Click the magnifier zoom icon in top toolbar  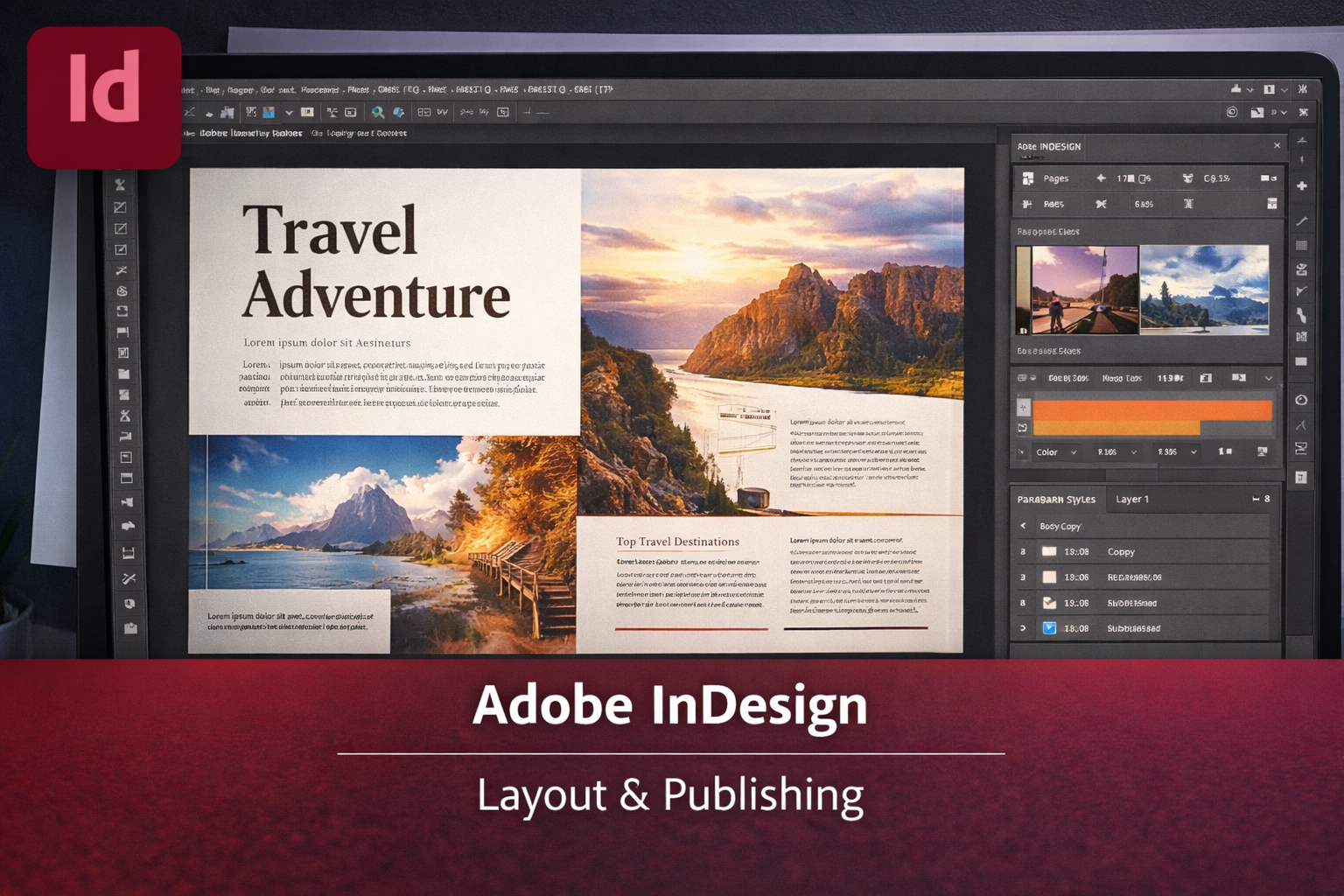[377, 112]
